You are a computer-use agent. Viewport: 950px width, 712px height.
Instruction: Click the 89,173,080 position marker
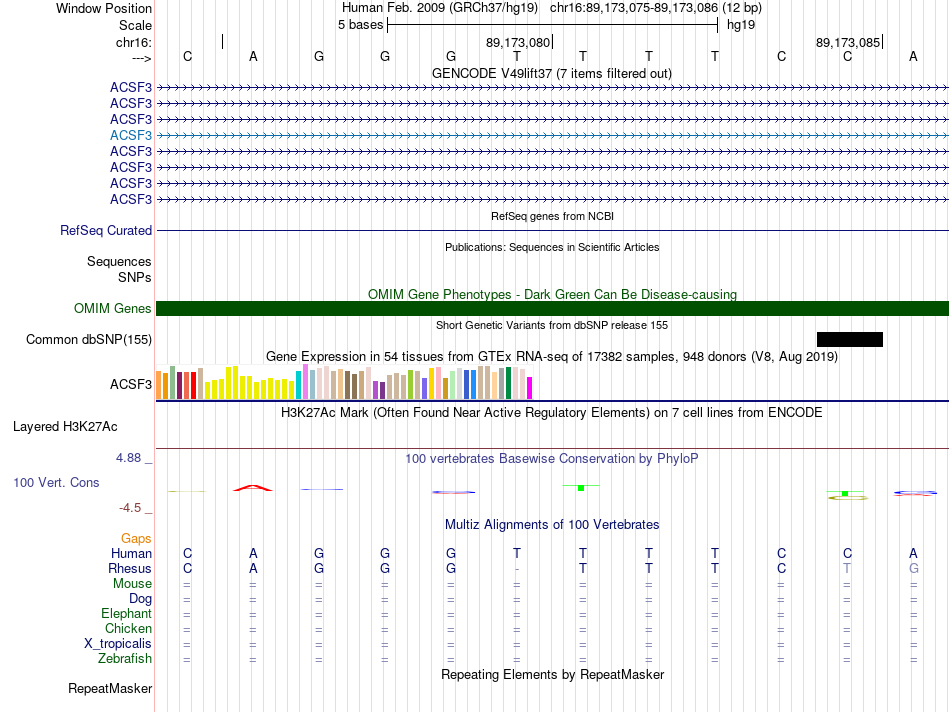[x=518, y=42]
